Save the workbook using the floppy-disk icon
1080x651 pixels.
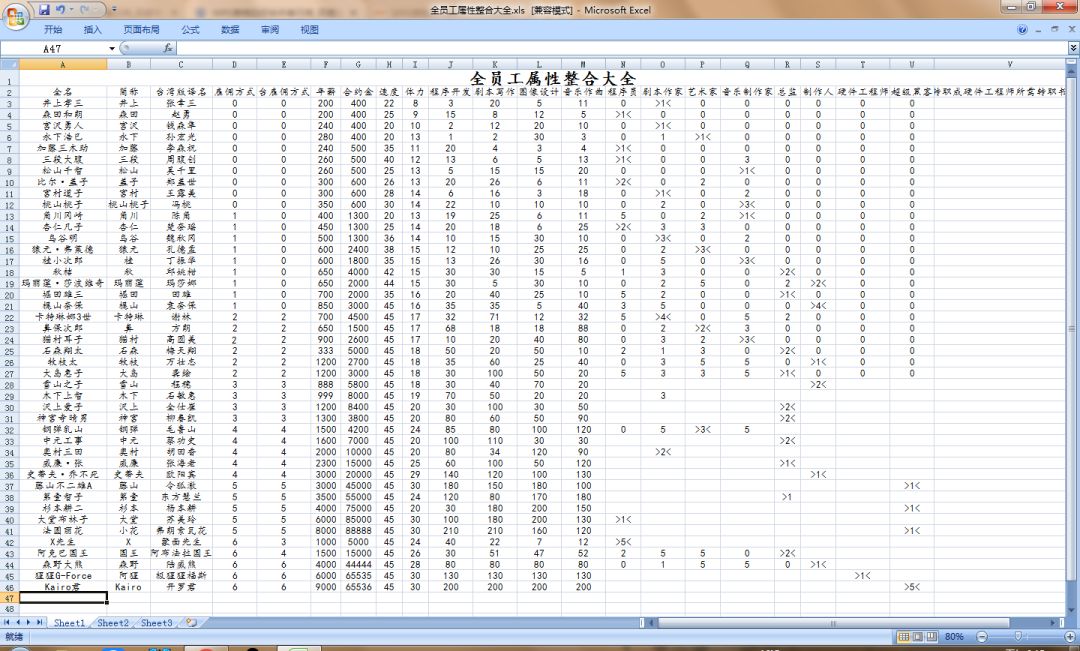[x=44, y=10]
